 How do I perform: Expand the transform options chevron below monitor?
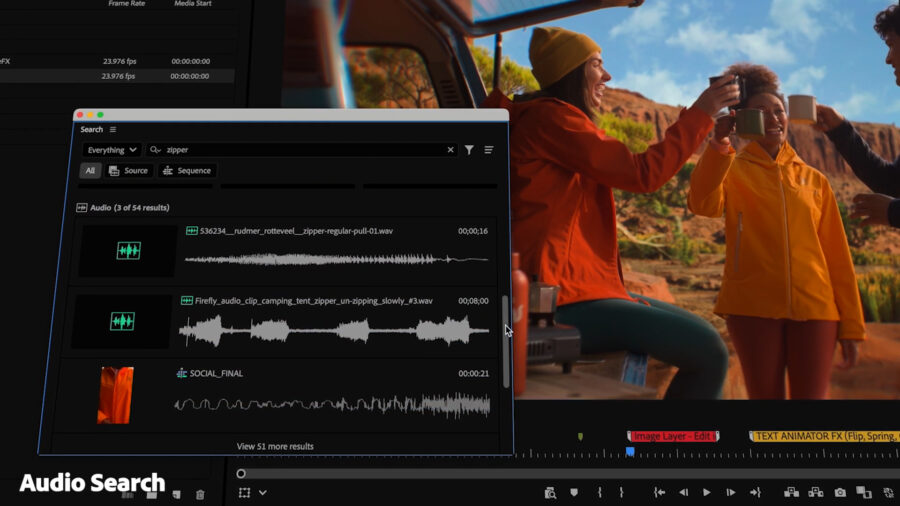pos(263,493)
